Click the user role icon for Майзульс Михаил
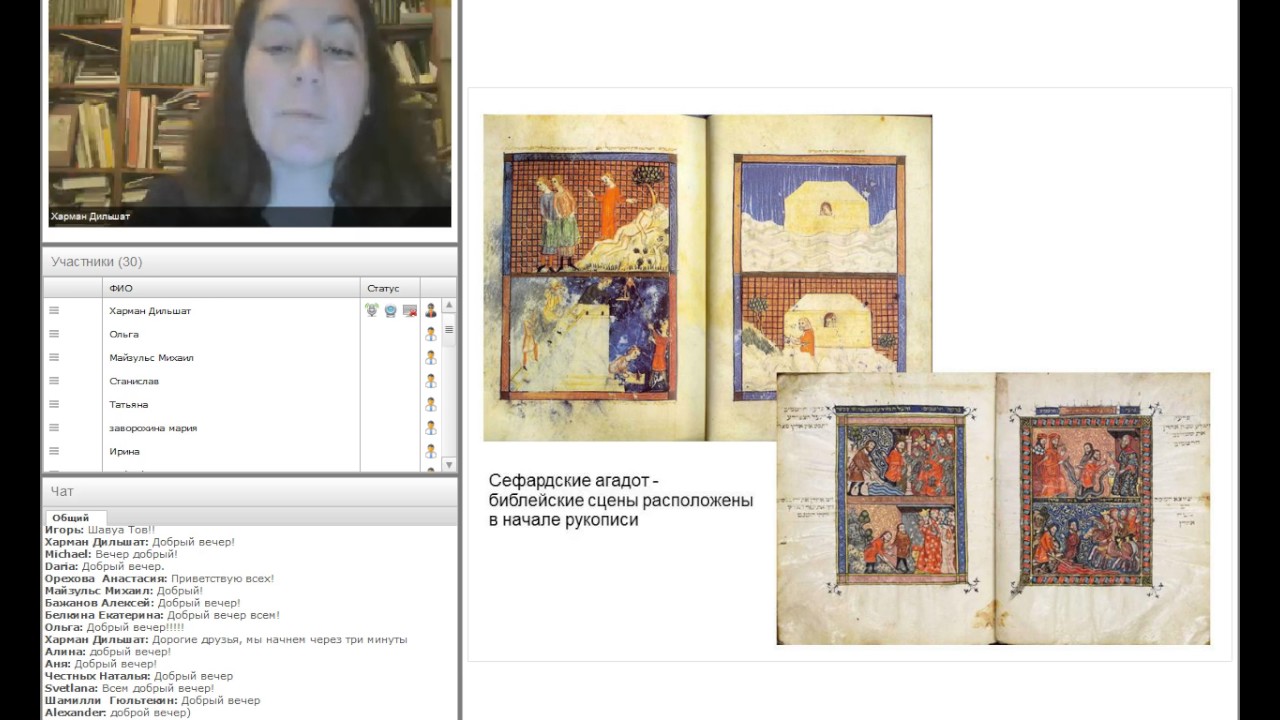This screenshot has width=1280, height=720. 431,358
